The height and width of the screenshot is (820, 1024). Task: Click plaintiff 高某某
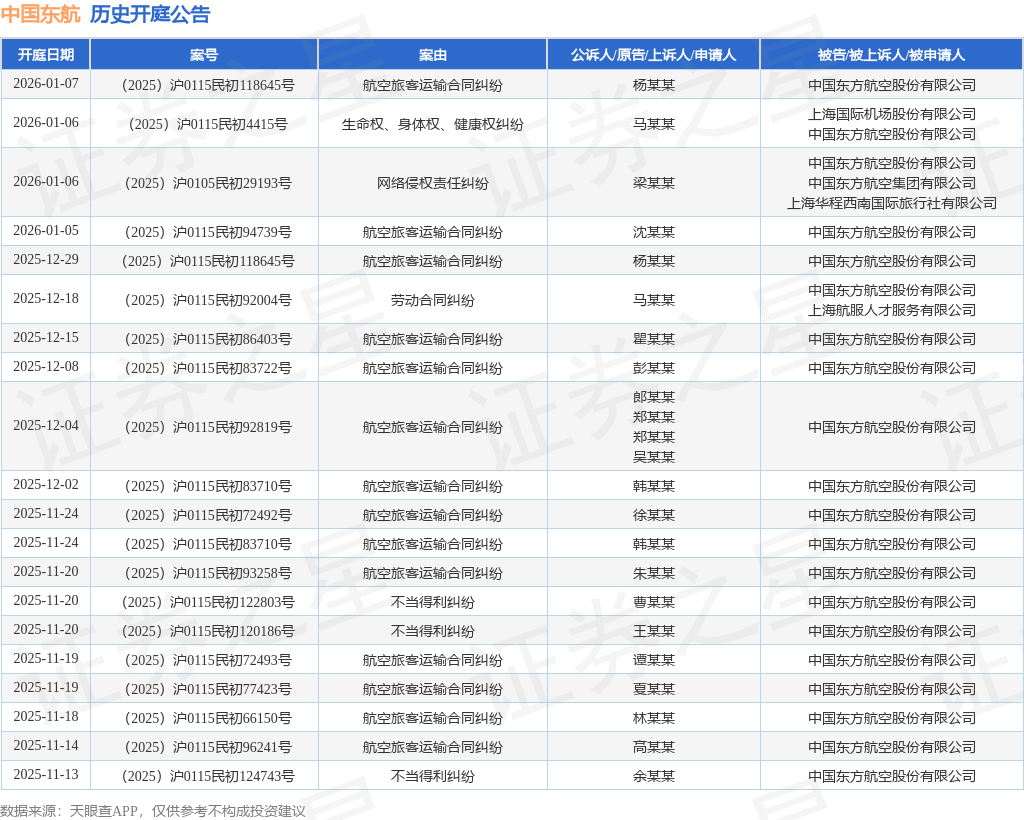coord(654,747)
